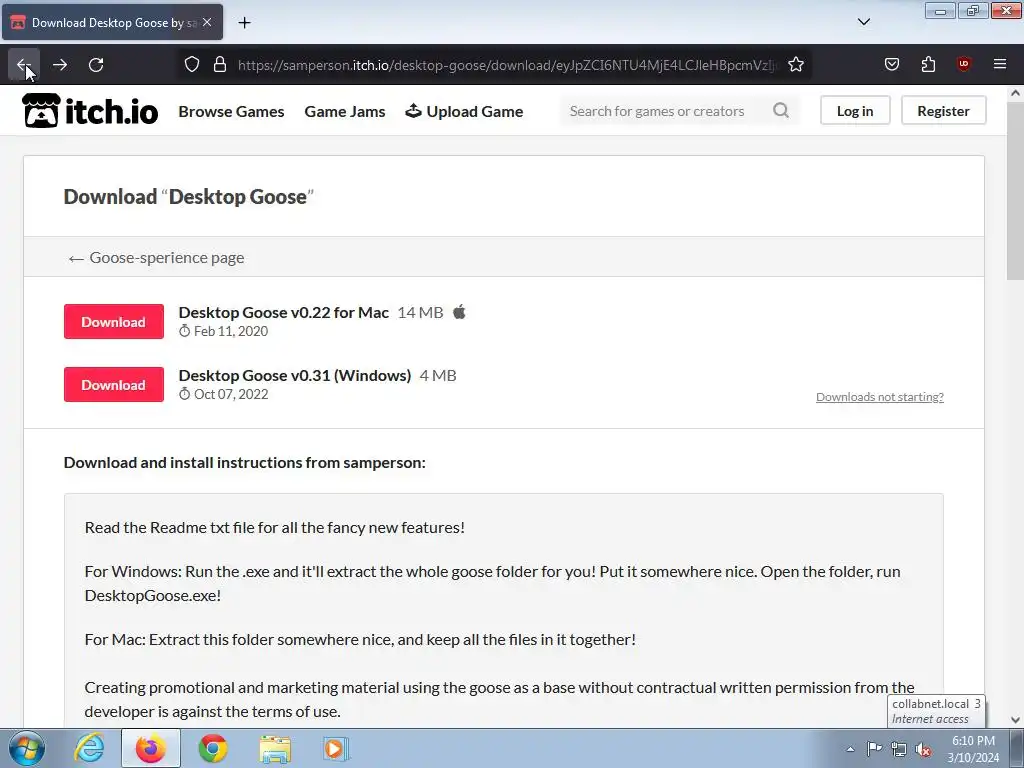Click the Desktop Goose v0.31 (Windows) title
The image size is (1024, 768).
295,376
